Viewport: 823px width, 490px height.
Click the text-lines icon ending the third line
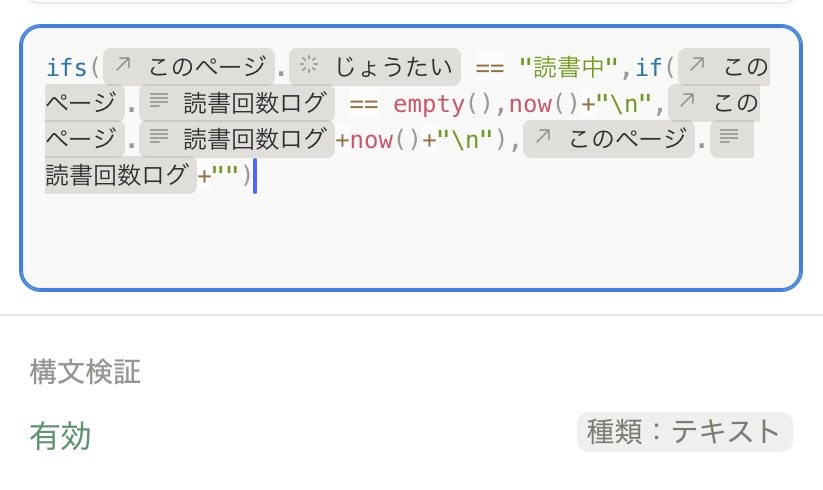point(729,139)
